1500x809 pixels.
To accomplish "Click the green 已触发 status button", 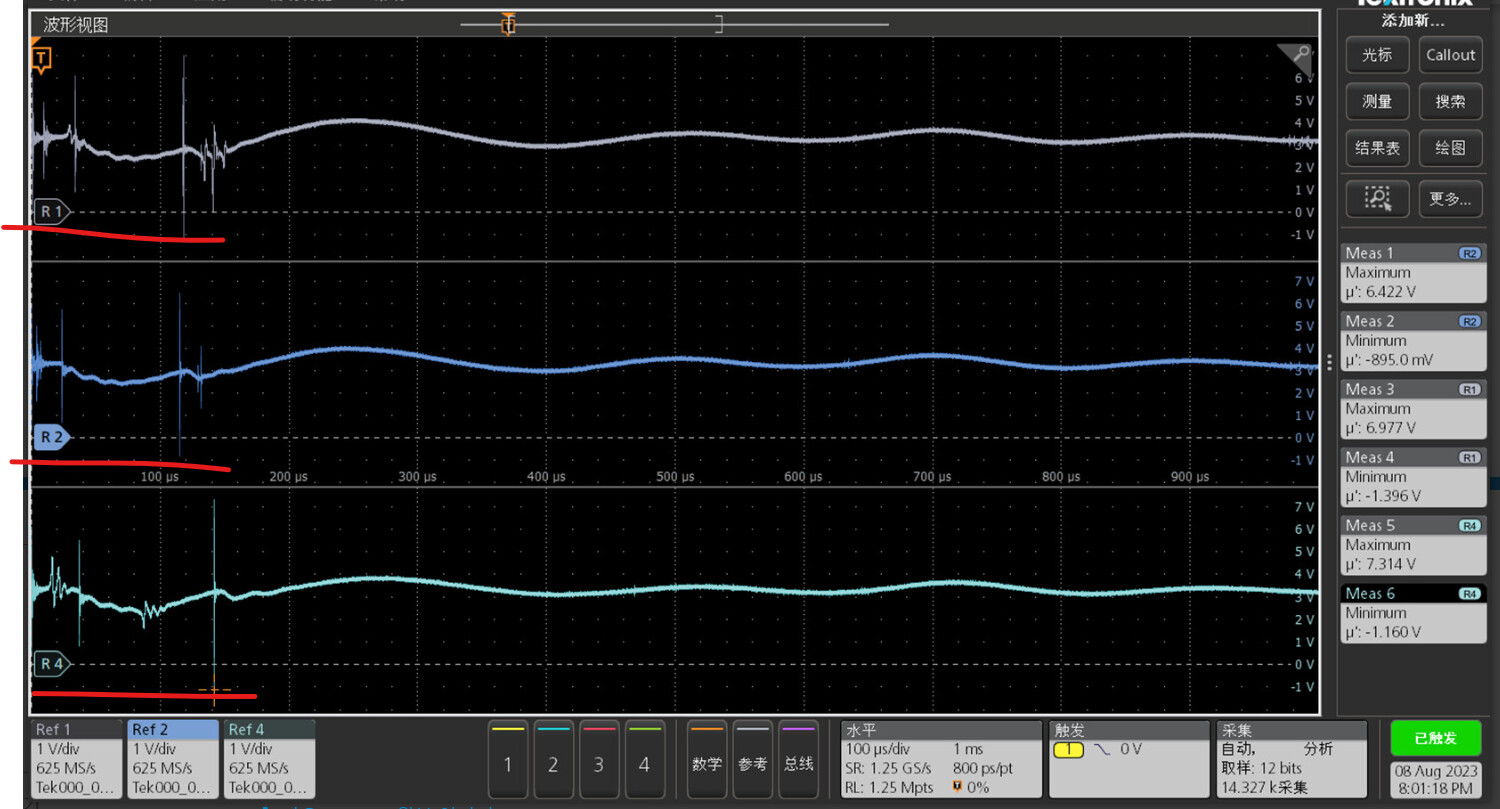I will (1435, 739).
